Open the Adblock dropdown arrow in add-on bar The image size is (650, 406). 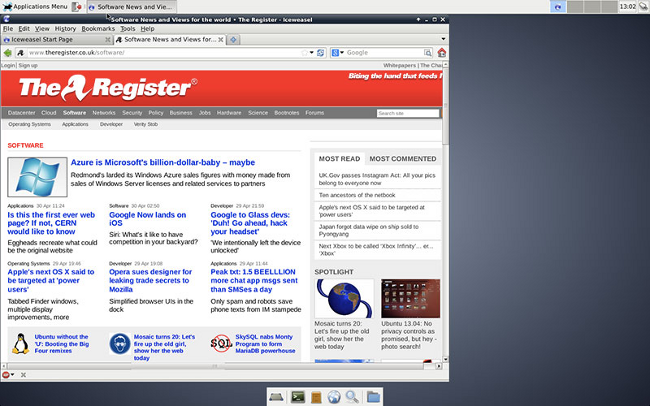click(13, 375)
